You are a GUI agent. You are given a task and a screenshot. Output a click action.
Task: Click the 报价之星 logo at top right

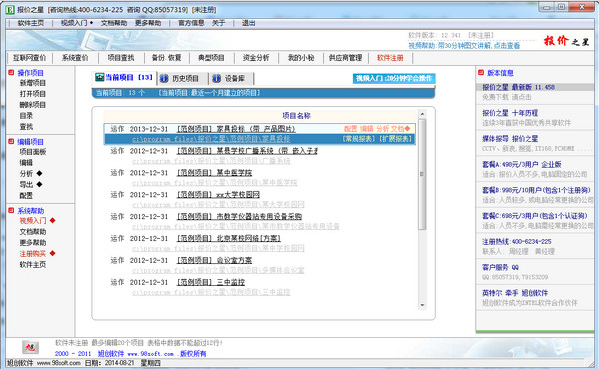coord(567,40)
